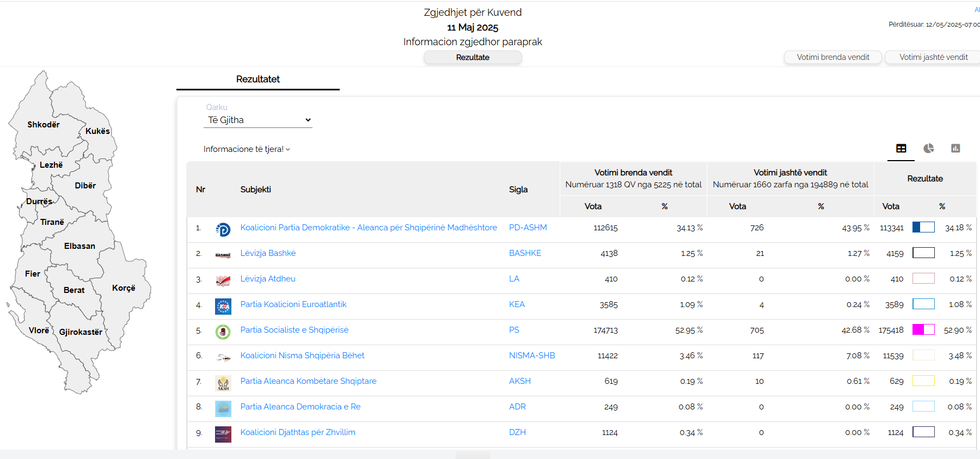Open the Rezultatet tab

coord(258,78)
